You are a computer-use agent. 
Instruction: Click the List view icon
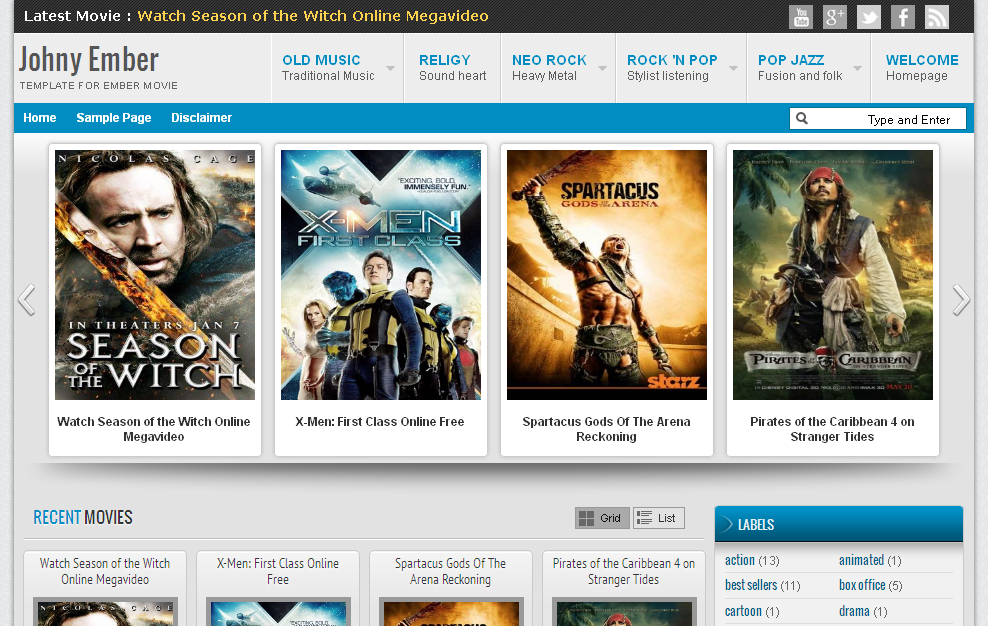[x=644, y=518]
